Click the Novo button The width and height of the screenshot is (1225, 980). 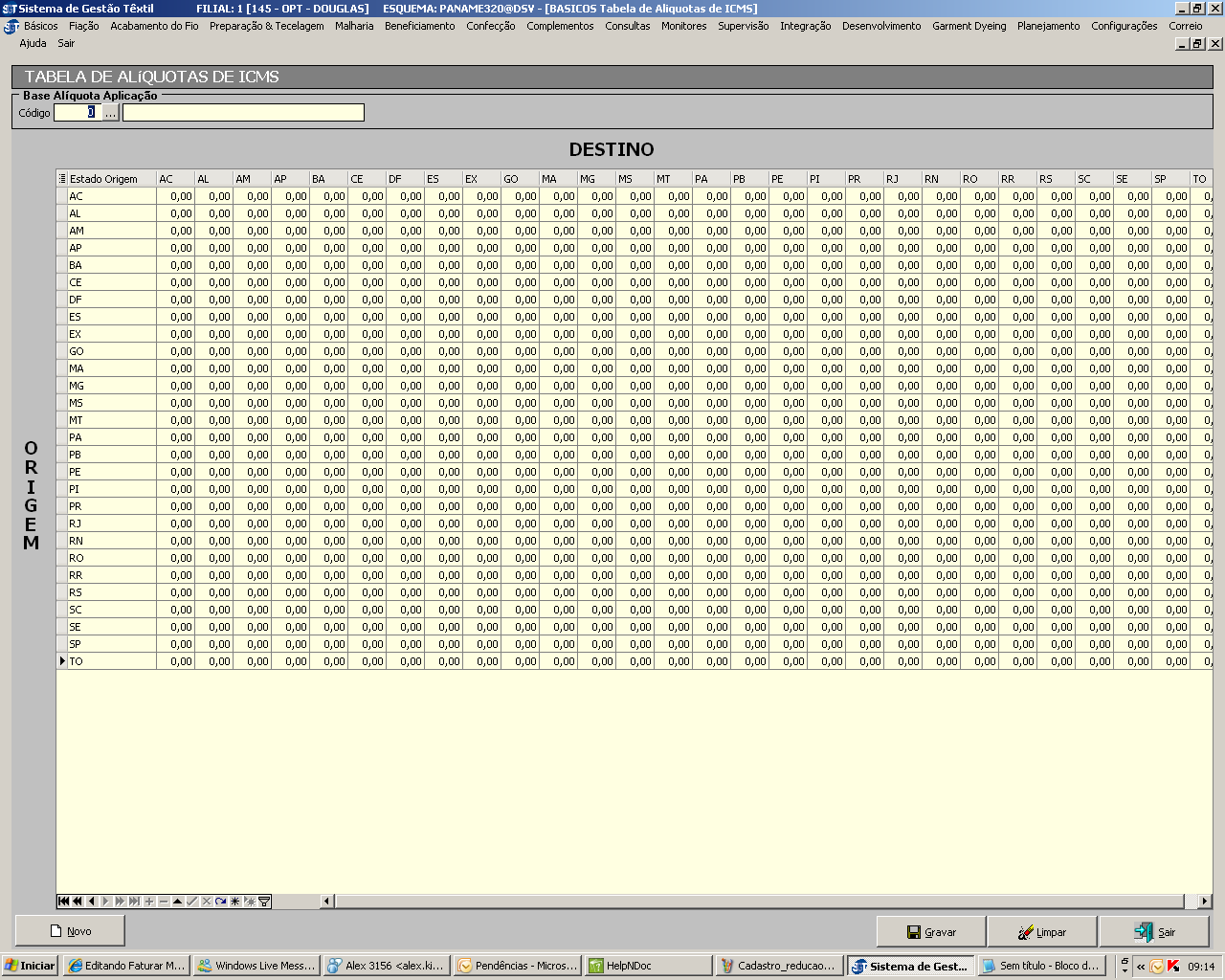70,930
